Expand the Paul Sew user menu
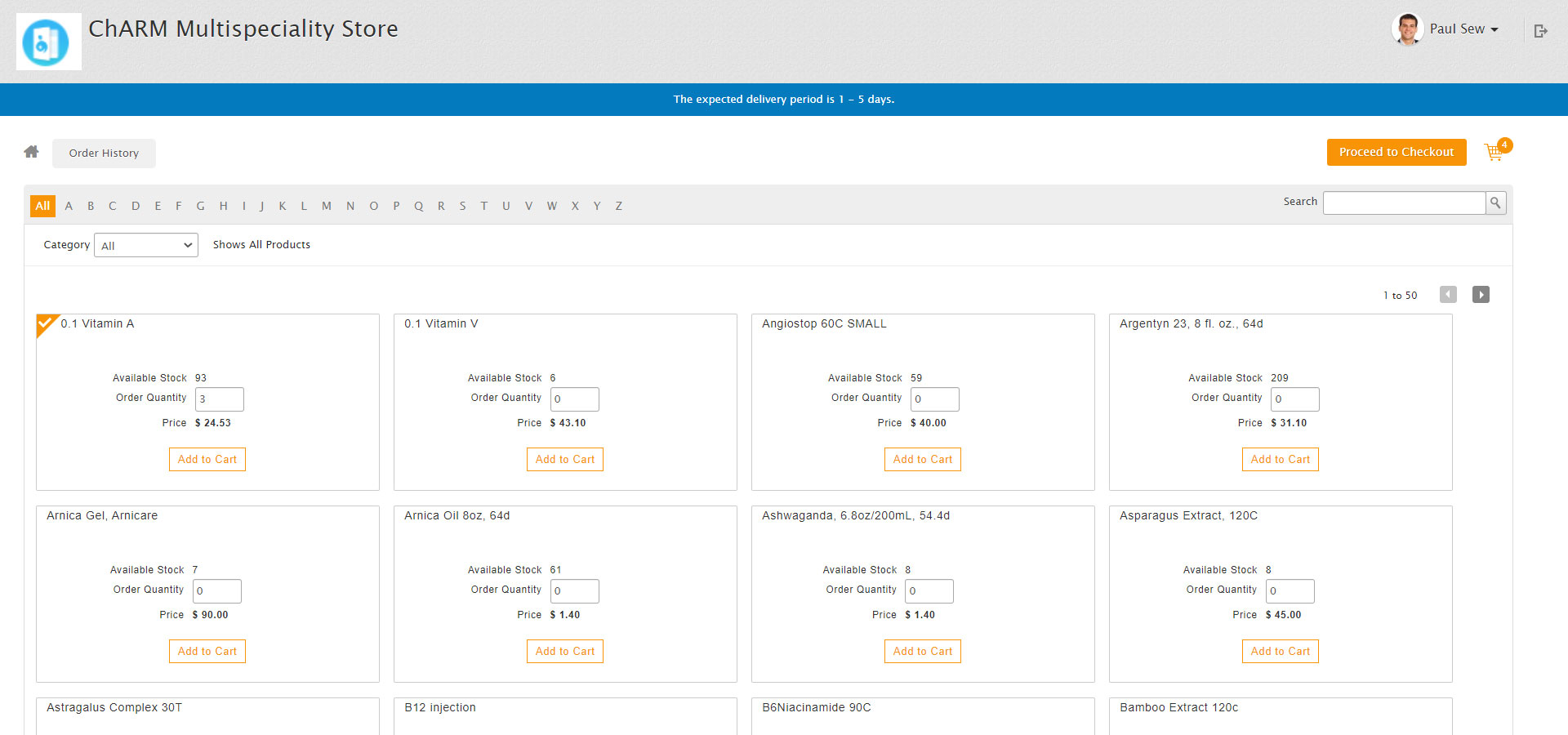Image resolution: width=1568 pixels, height=735 pixels. pos(1464,29)
